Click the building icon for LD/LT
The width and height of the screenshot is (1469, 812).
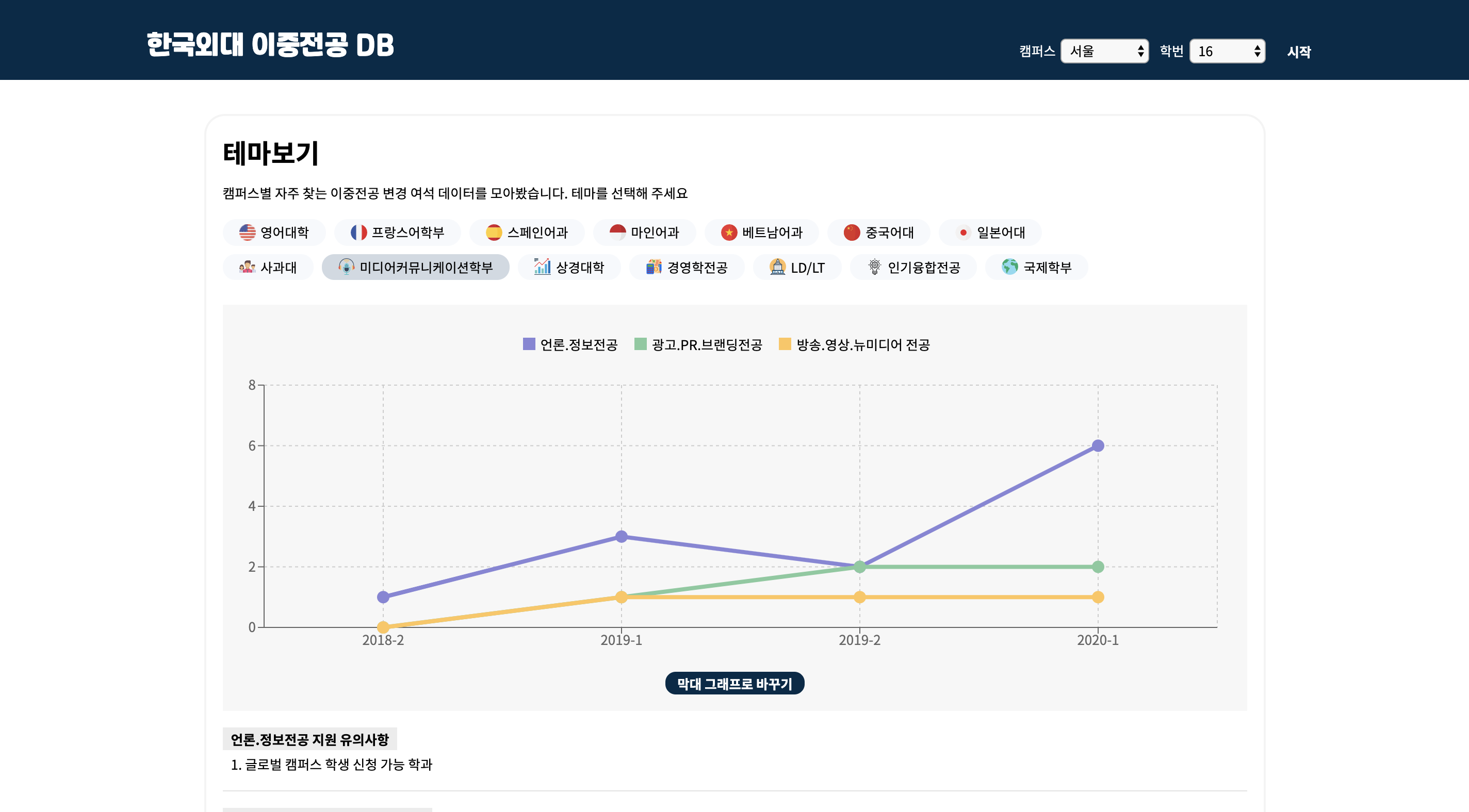(777, 267)
